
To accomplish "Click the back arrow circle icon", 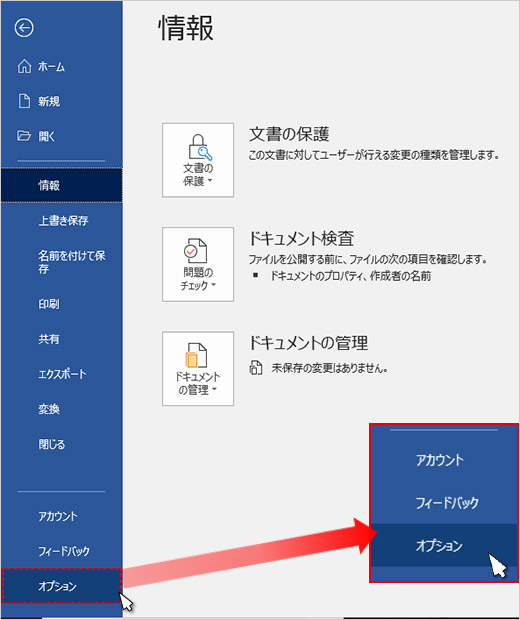I will coord(24,28).
